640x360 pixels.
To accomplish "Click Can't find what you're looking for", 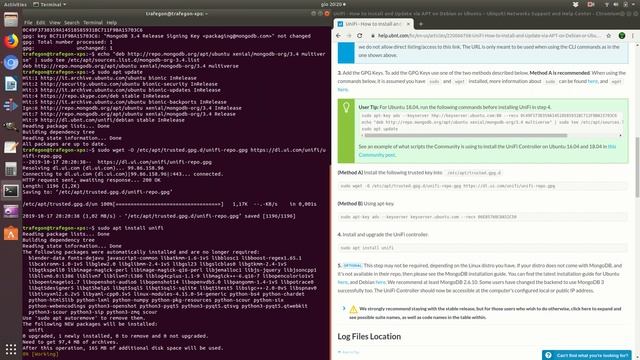I will (587, 355).
